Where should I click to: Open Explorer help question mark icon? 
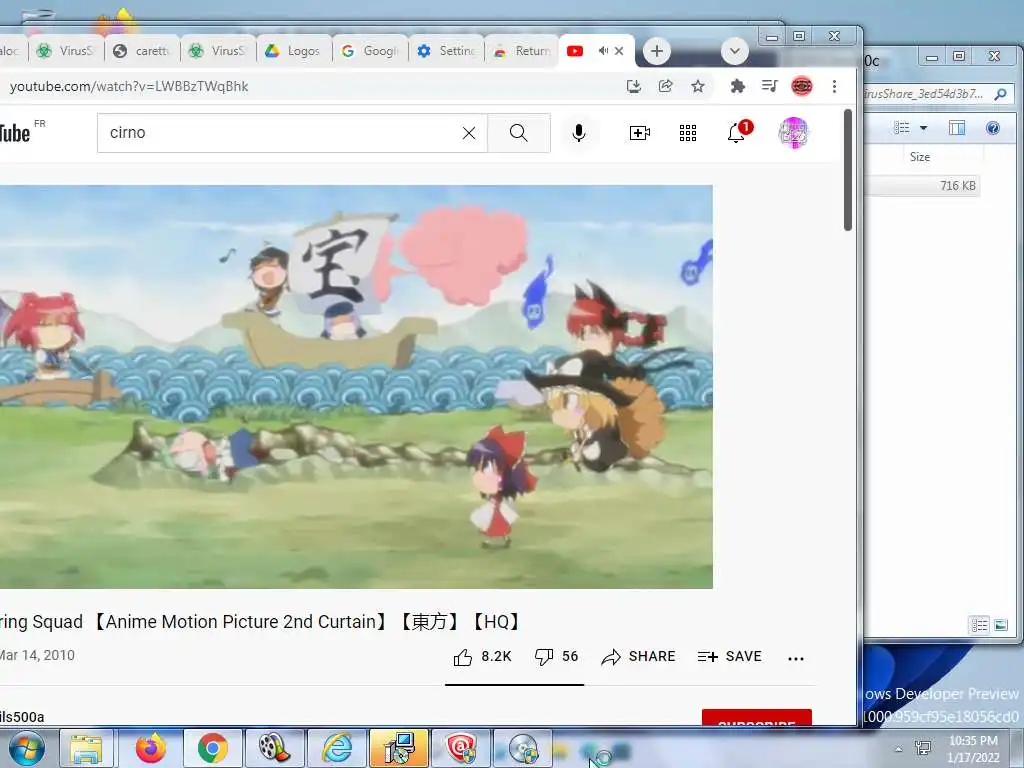click(x=993, y=128)
